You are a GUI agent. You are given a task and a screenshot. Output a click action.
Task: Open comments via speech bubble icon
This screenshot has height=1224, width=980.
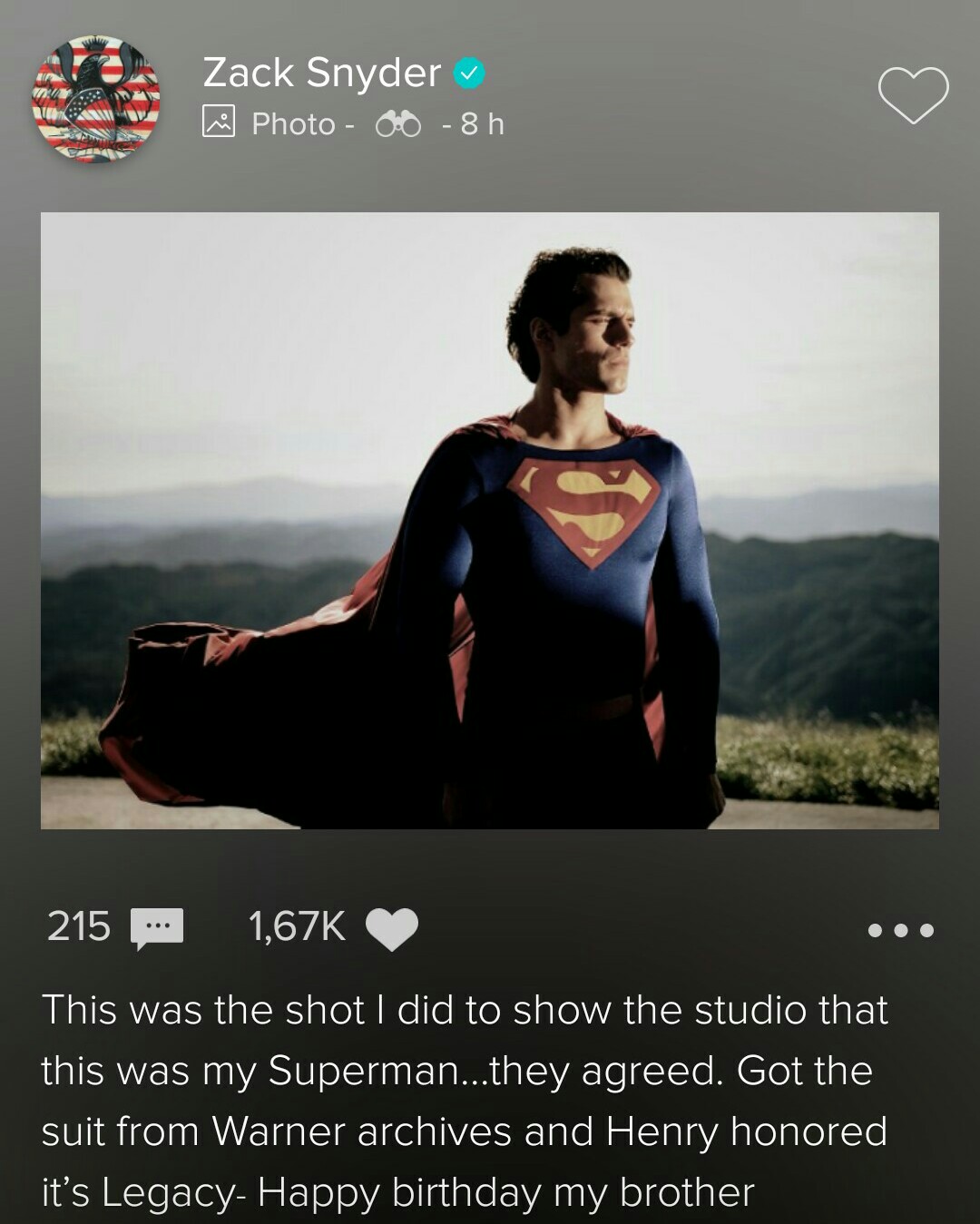(x=157, y=928)
